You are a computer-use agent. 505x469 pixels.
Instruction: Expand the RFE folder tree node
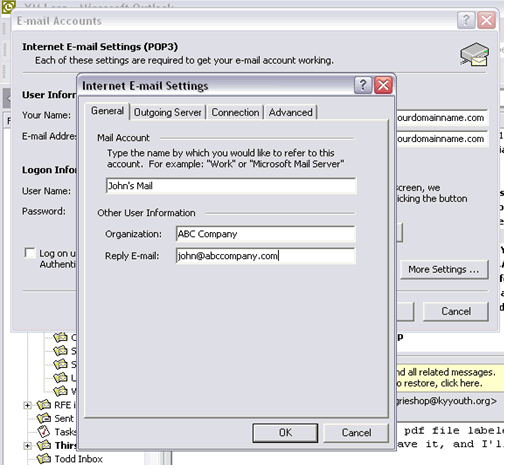pyautogui.click(x=28, y=405)
